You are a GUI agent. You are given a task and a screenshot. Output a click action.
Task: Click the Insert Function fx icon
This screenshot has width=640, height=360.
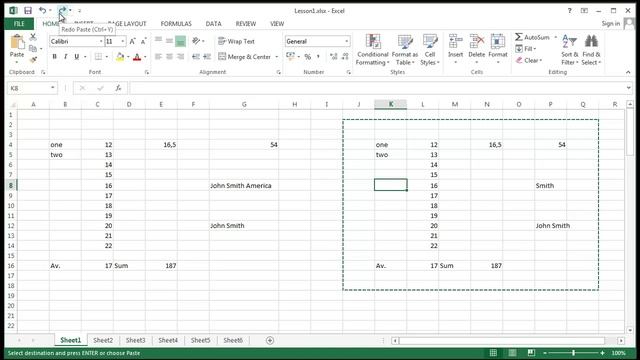118,88
